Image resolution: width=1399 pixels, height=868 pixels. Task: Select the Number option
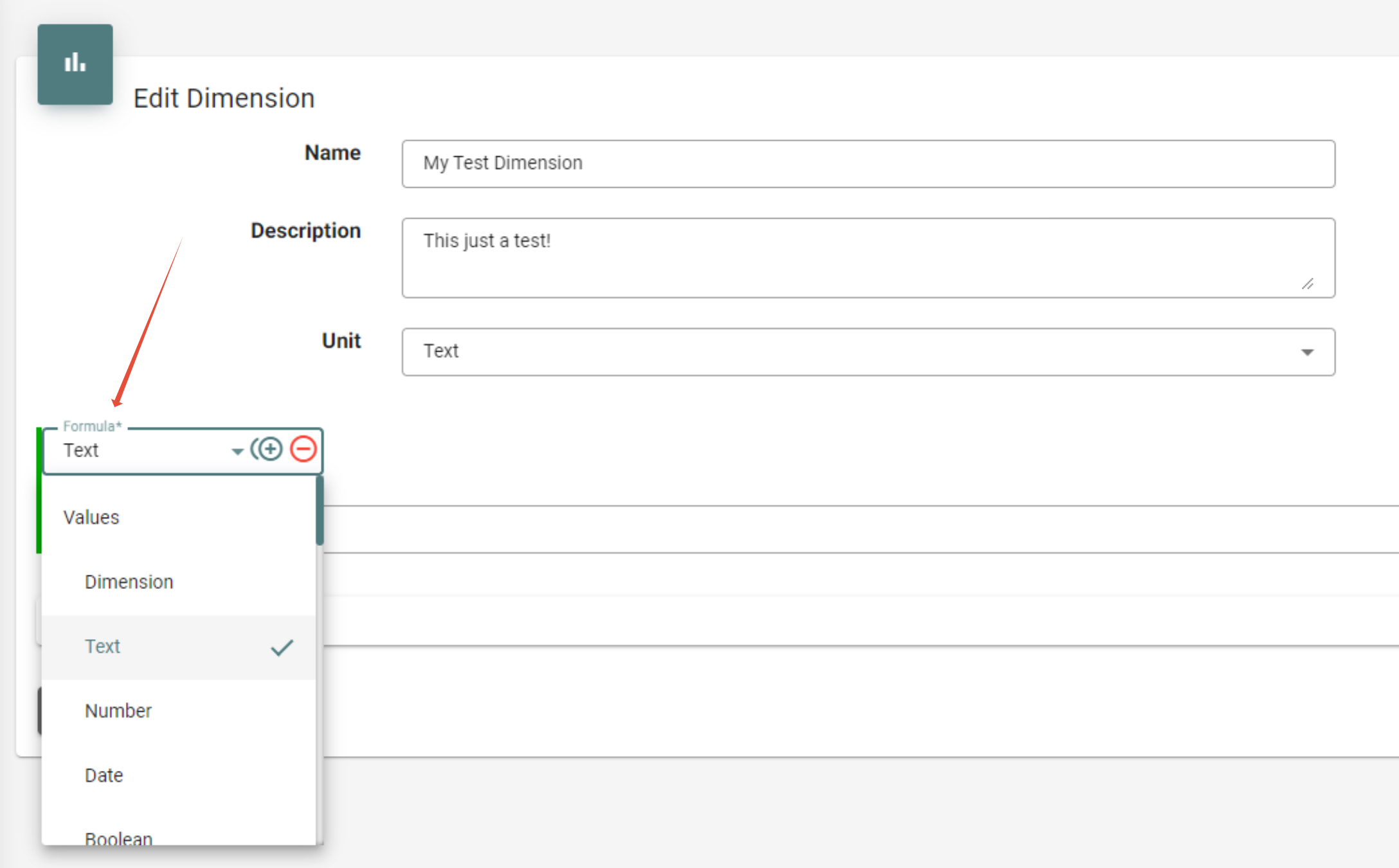118,711
